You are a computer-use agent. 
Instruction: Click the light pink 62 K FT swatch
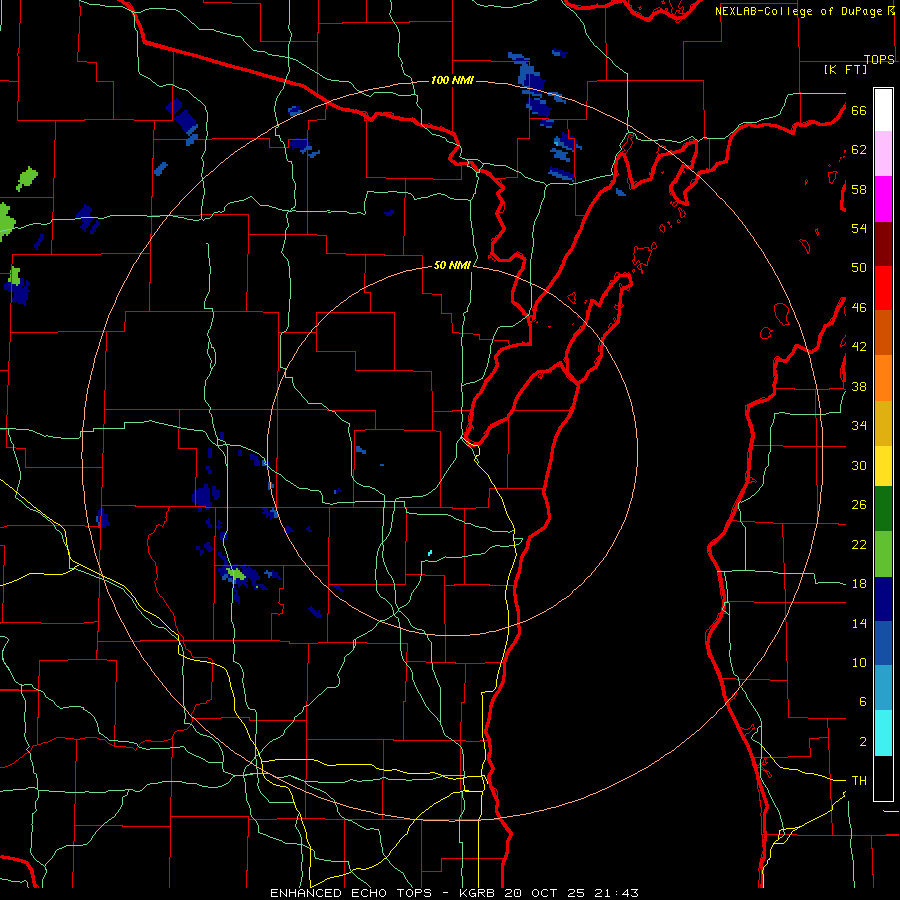click(x=883, y=154)
